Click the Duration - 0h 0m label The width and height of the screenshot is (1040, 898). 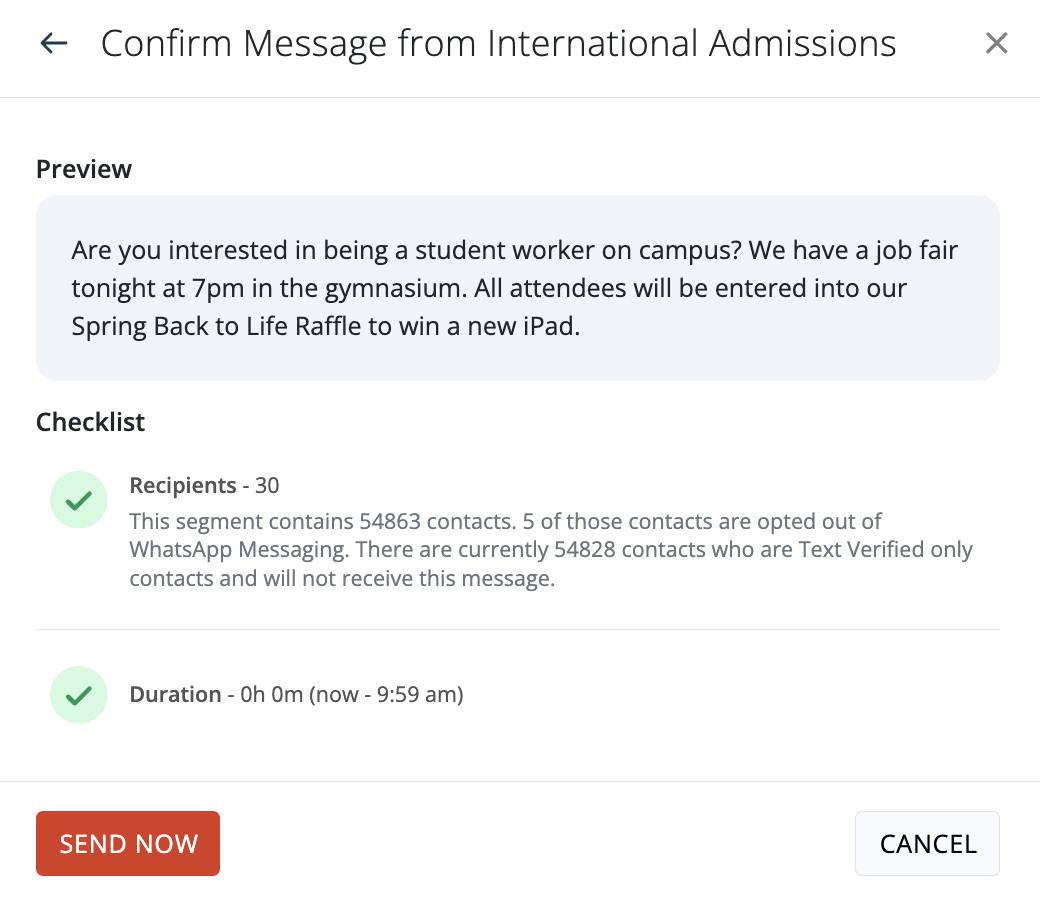tap(216, 694)
